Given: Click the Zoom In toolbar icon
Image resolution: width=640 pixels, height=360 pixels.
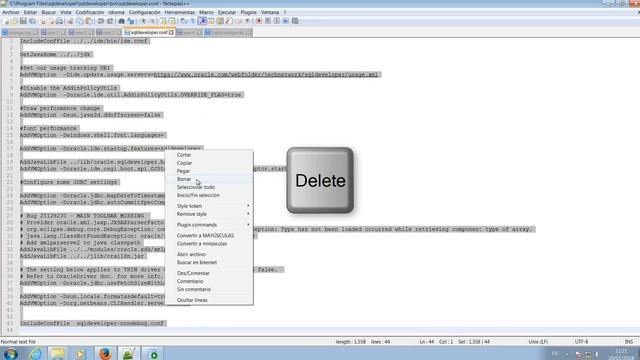Looking at the screenshot, I should click(x=143, y=21).
